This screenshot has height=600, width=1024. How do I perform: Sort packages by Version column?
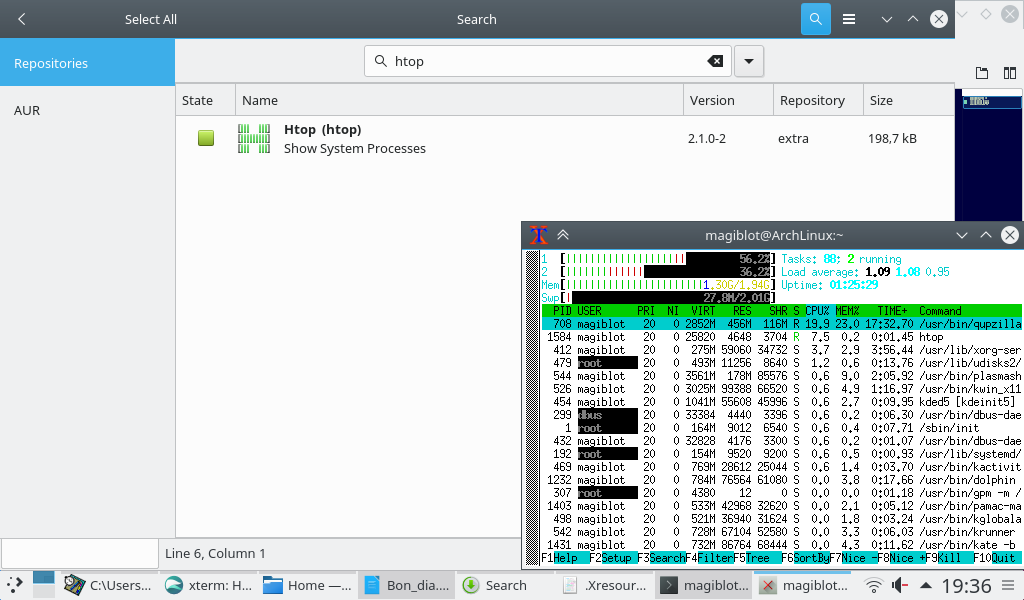pyautogui.click(x=728, y=101)
